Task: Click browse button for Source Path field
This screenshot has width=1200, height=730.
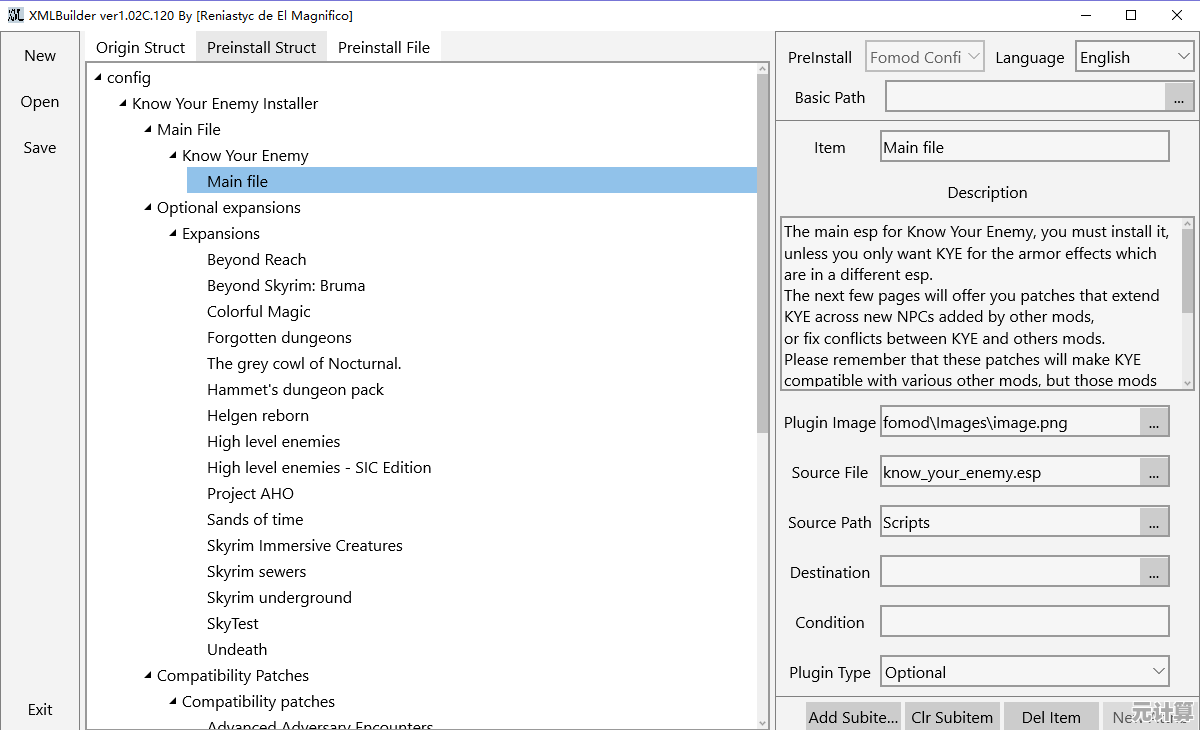Action: (1154, 522)
